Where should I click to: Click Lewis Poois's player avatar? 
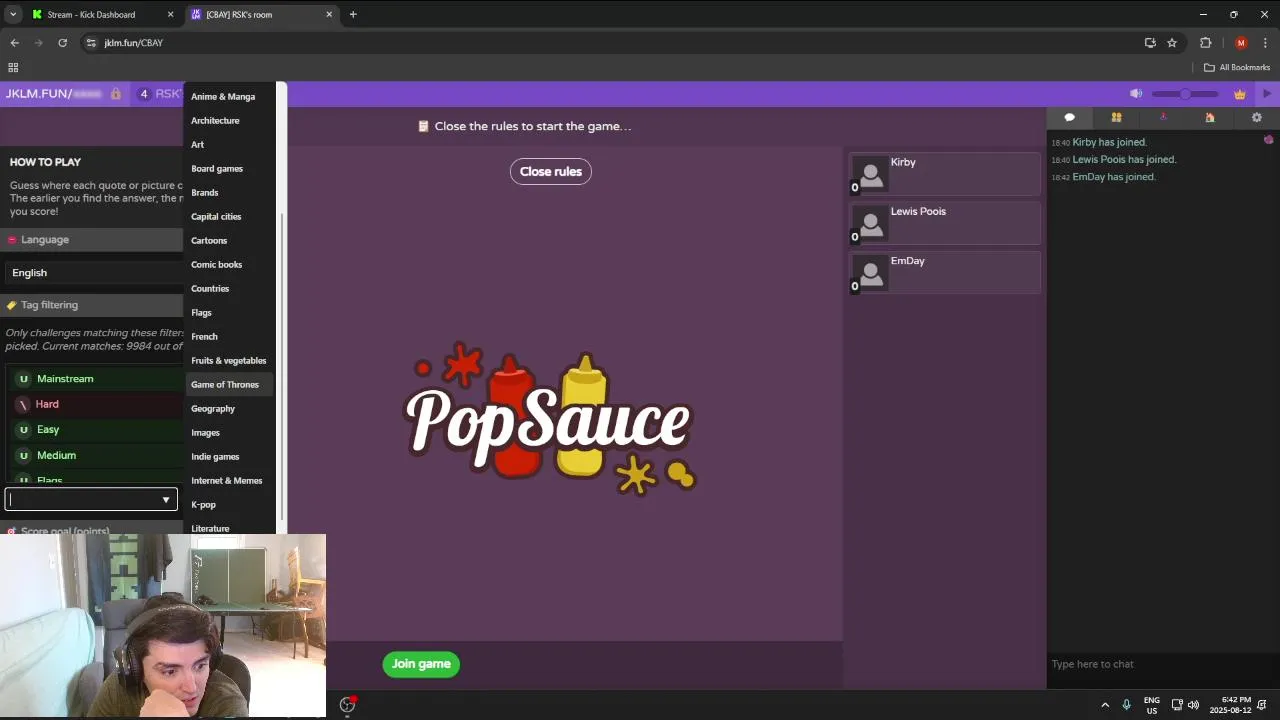[x=871, y=223]
